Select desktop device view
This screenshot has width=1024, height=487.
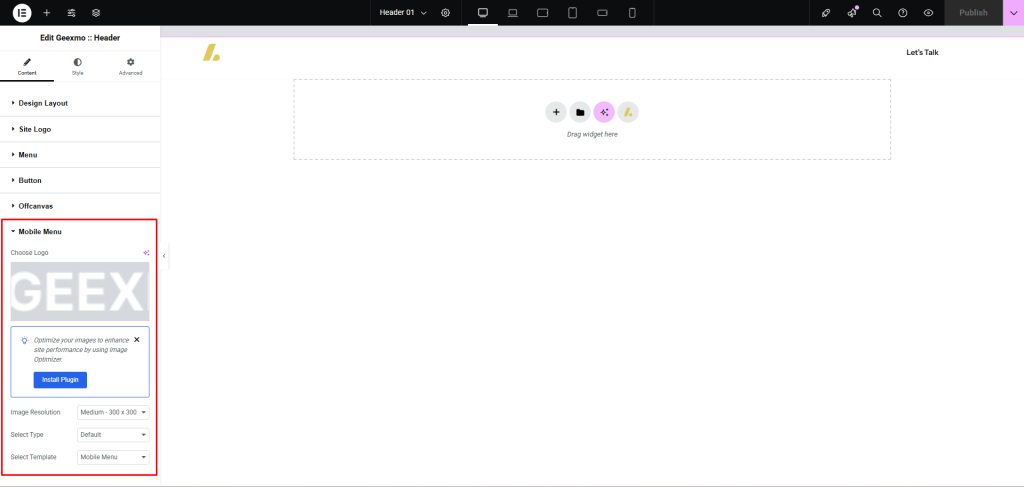click(482, 13)
